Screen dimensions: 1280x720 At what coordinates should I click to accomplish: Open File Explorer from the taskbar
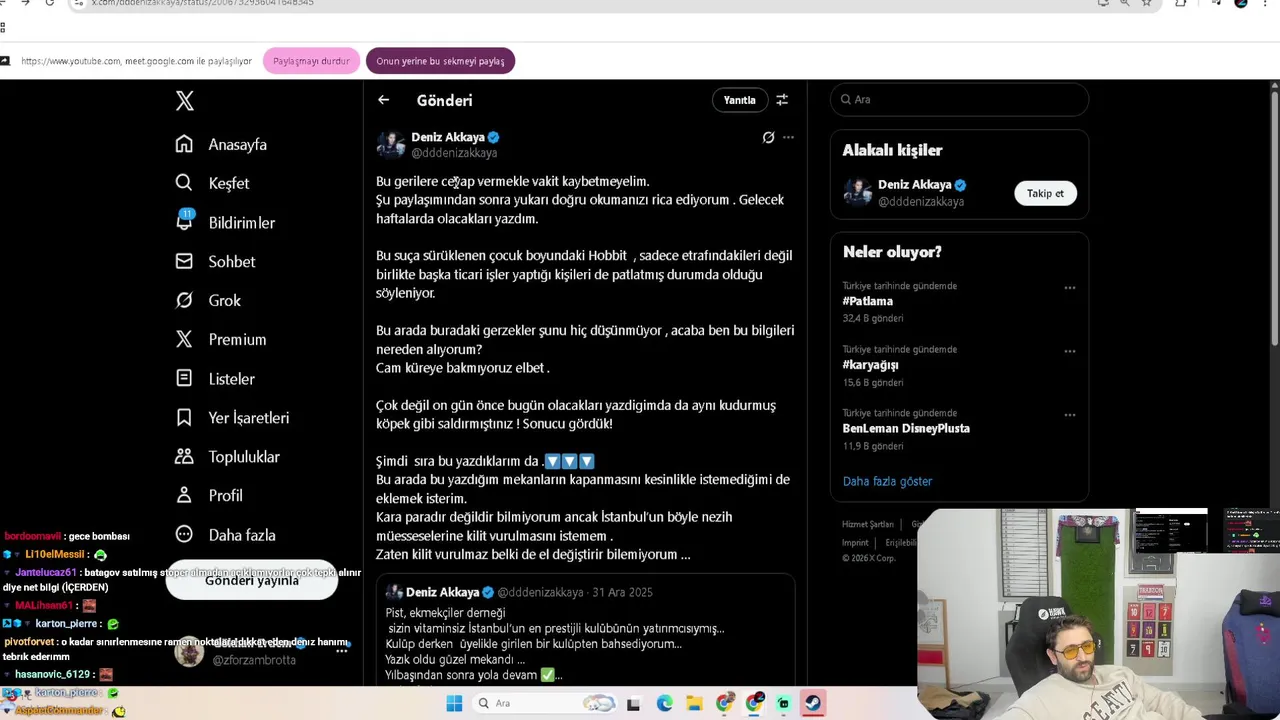tap(694, 704)
